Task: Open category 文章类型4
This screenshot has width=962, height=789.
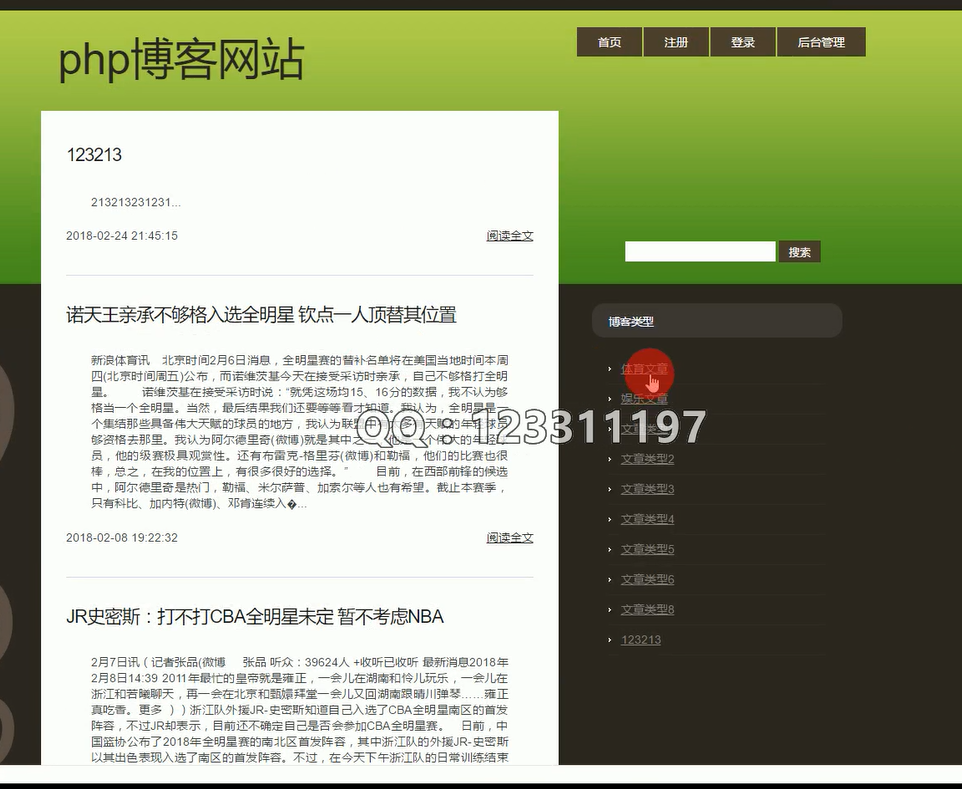Action: [x=647, y=519]
